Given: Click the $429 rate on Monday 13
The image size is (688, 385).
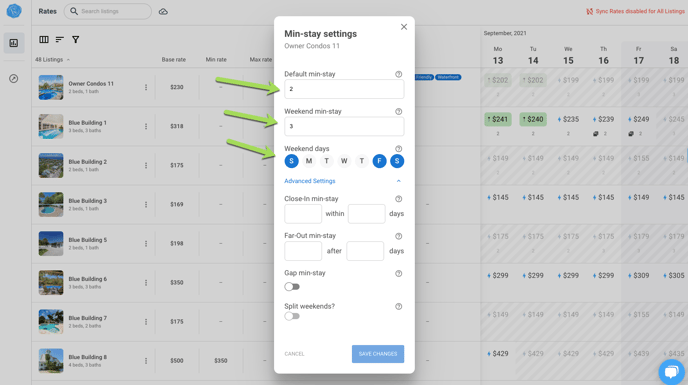Looking at the screenshot, I should [x=498, y=354].
